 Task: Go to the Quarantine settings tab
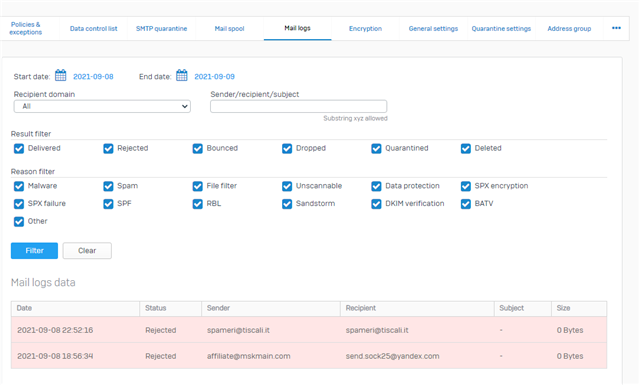501,29
